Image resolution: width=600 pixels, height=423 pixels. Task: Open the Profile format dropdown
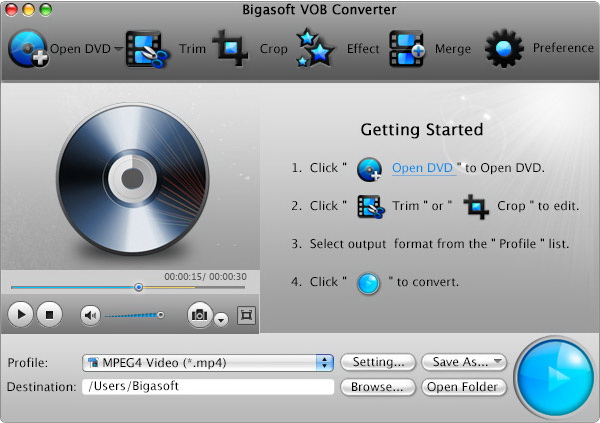click(208, 363)
